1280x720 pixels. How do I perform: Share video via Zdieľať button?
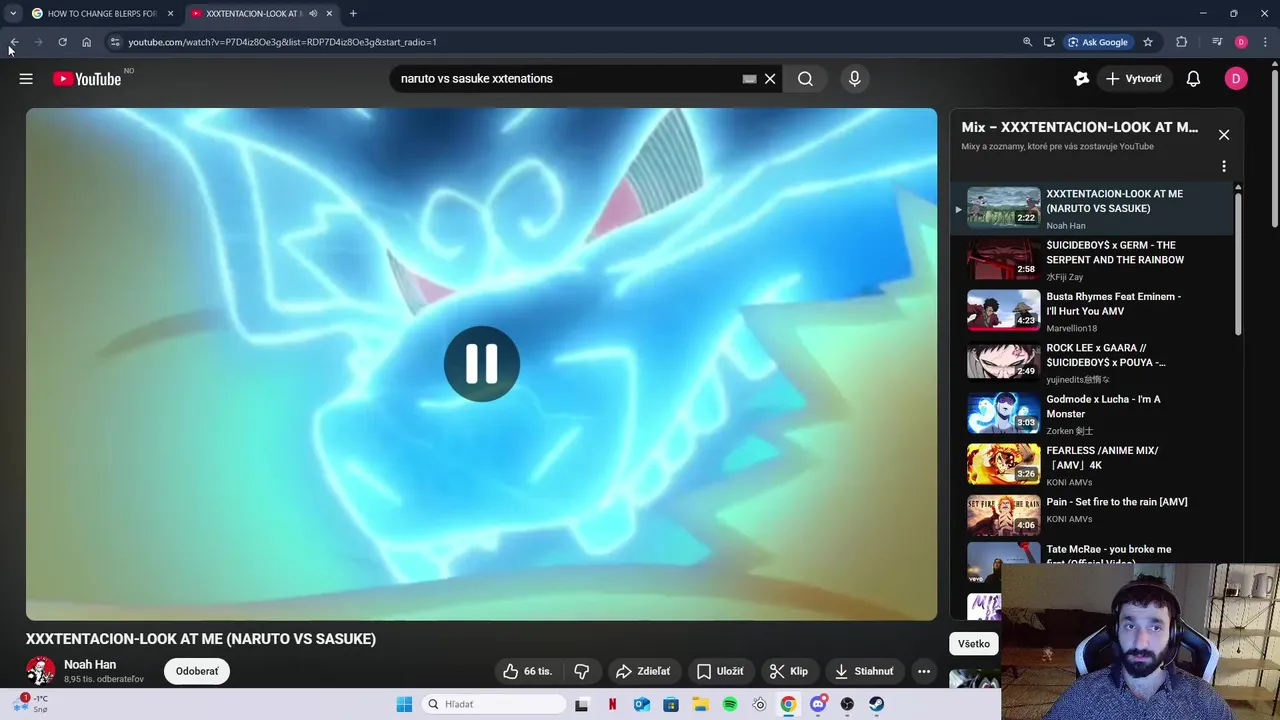point(642,671)
